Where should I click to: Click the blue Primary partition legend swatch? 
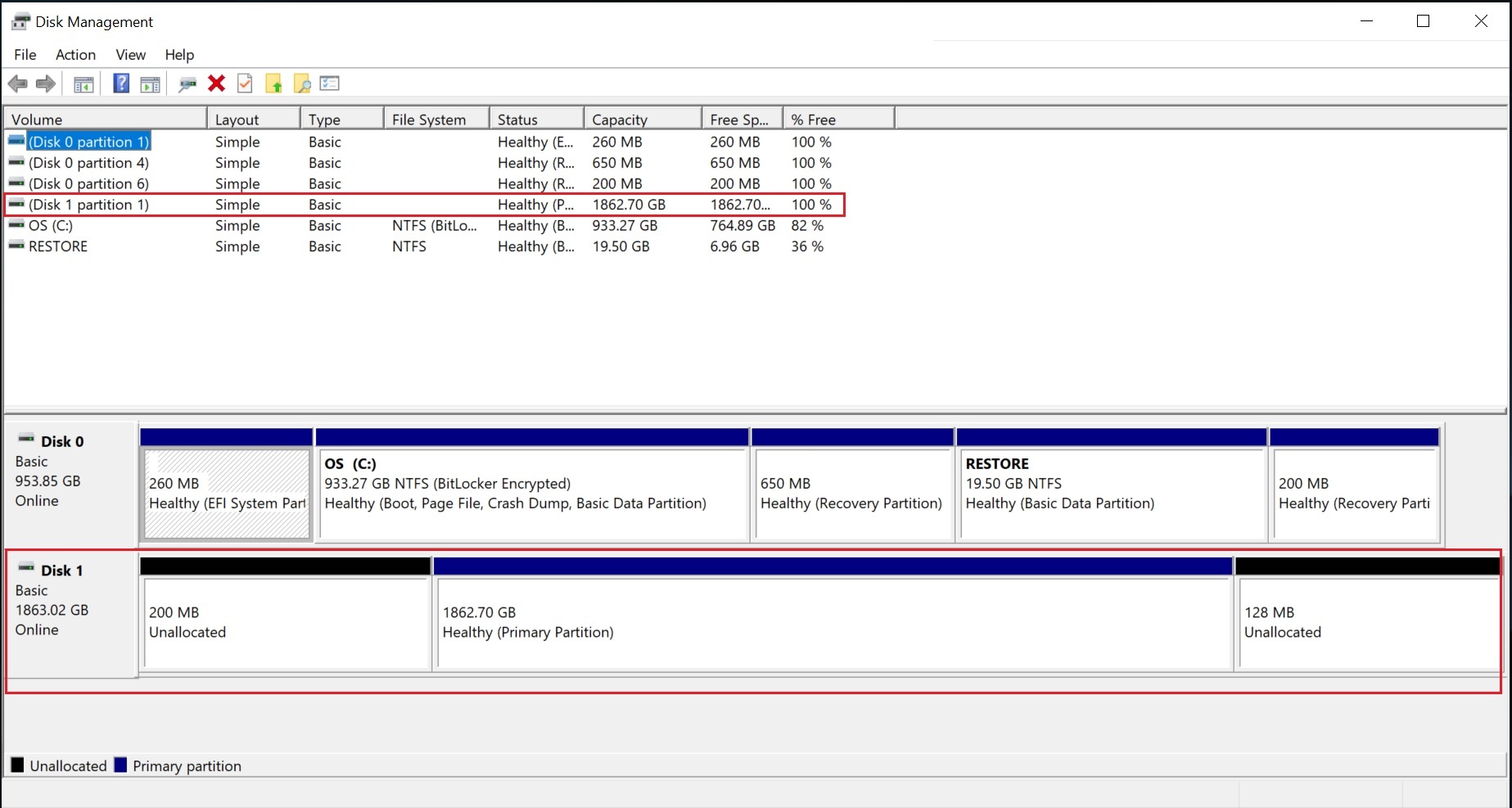[x=120, y=765]
